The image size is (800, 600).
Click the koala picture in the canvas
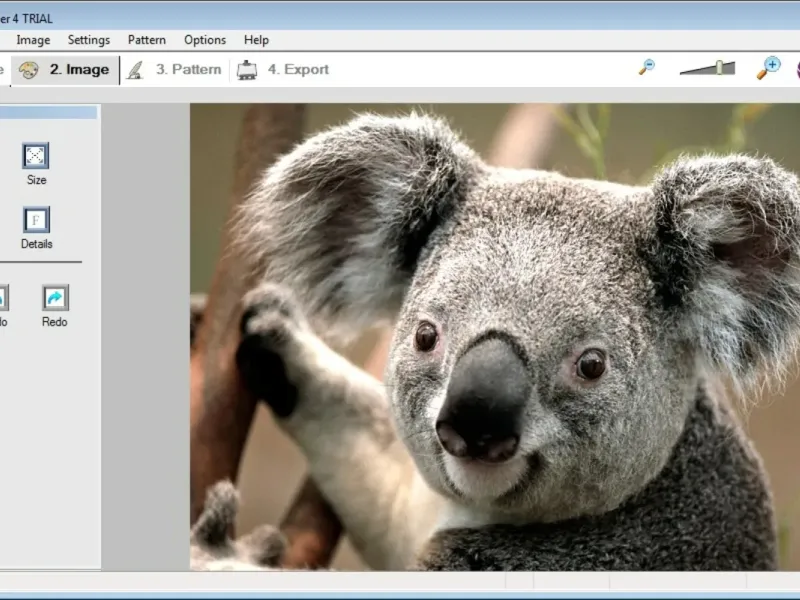tap(495, 337)
